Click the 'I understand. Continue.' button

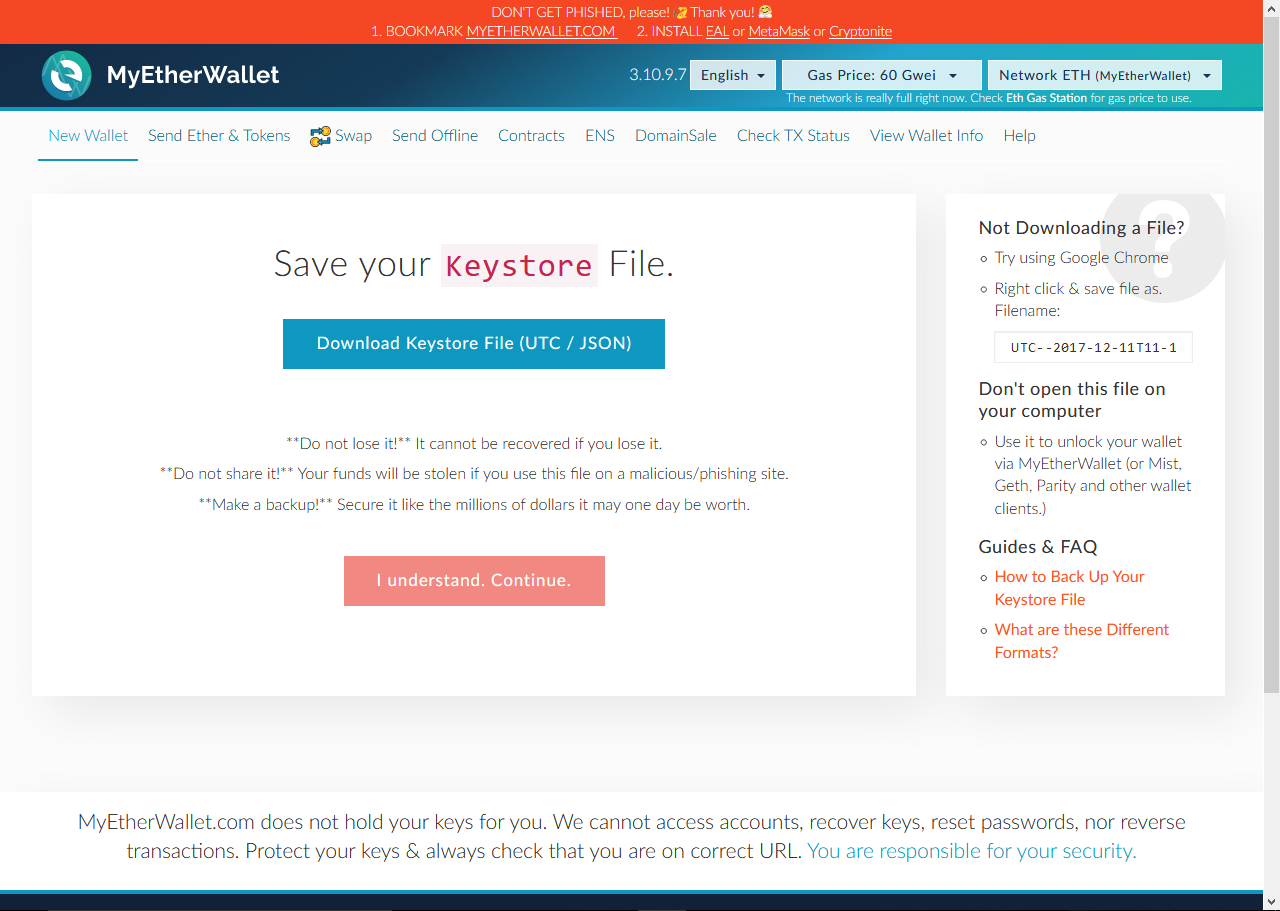(474, 580)
